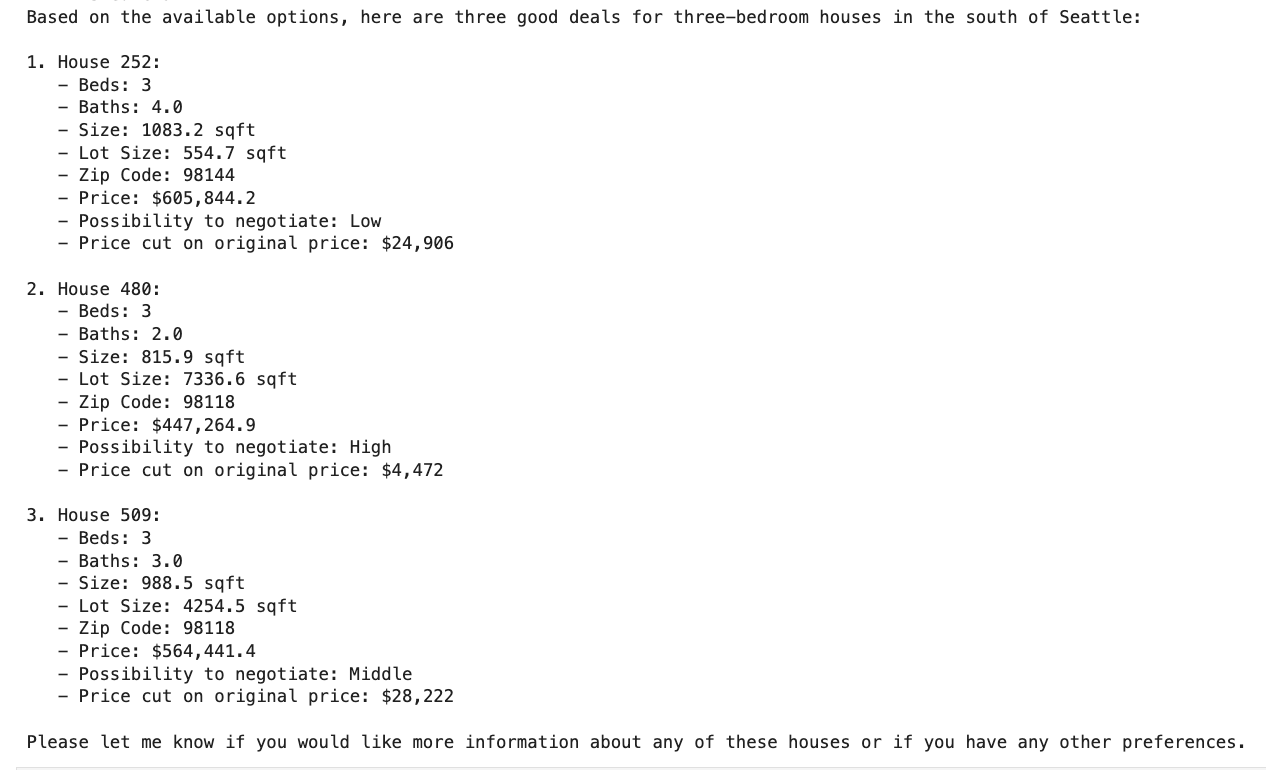This screenshot has width=1266, height=770.
Task: Click the $564,441.4 price line
Action: tap(166, 651)
